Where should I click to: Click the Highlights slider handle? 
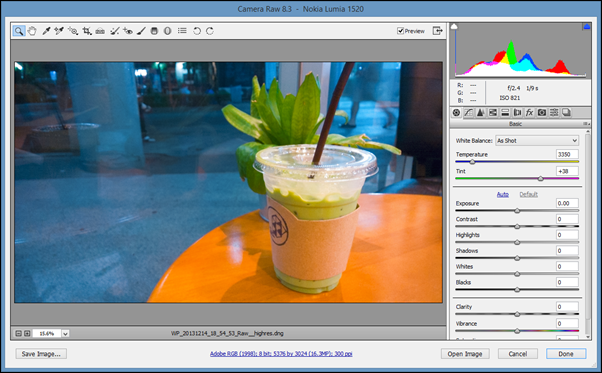[x=517, y=242]
